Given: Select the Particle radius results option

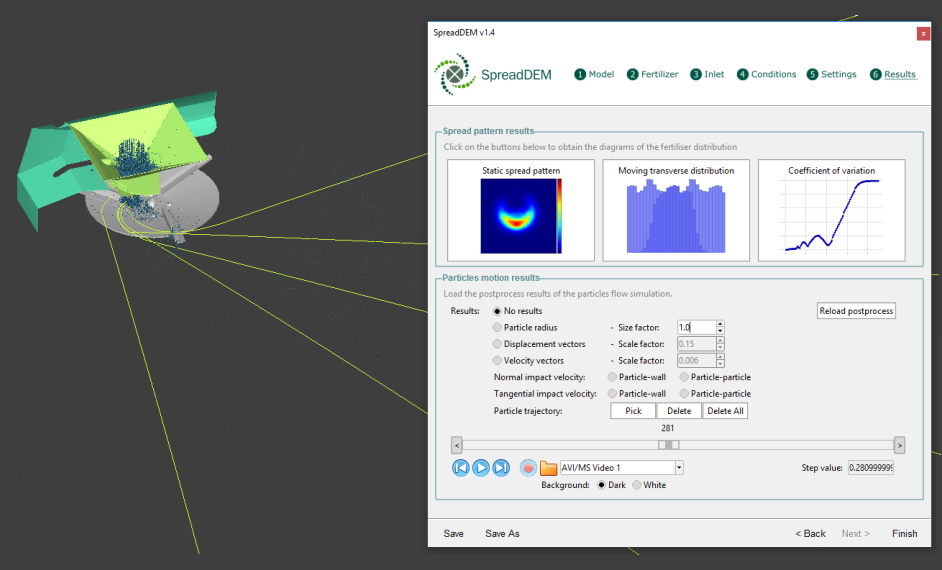Looking at the screenshot, I should [x=498, y=327].
